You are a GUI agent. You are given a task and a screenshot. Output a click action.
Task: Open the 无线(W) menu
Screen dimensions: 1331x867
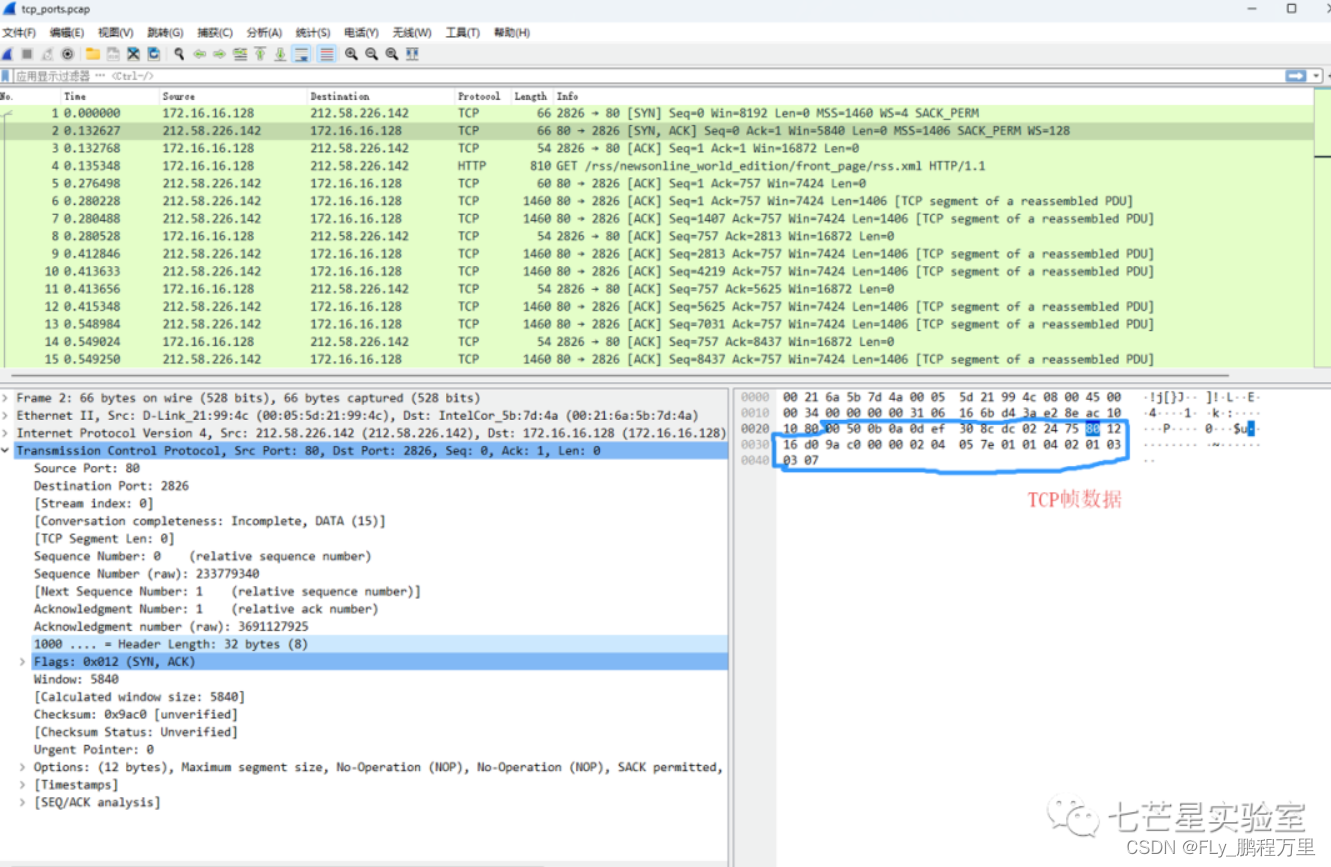(x=412, y=33)
